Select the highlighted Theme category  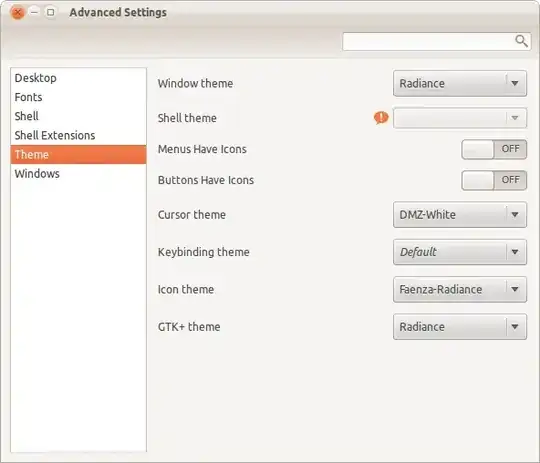78,154
